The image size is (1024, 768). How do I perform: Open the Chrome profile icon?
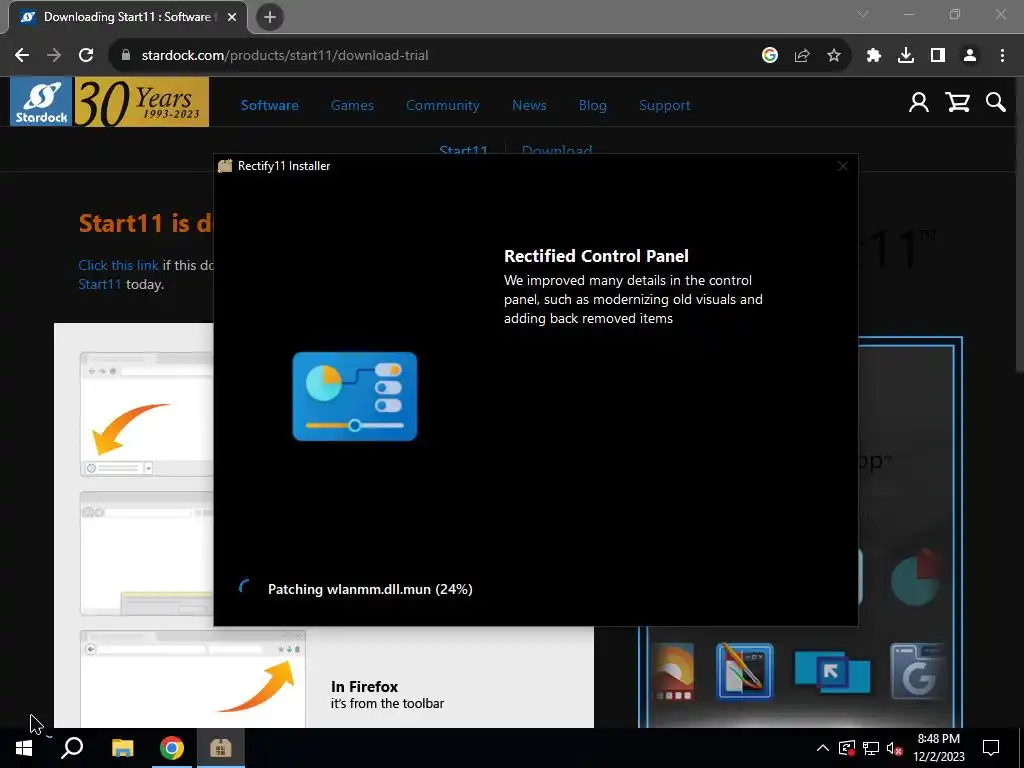(x=970, y=56)
